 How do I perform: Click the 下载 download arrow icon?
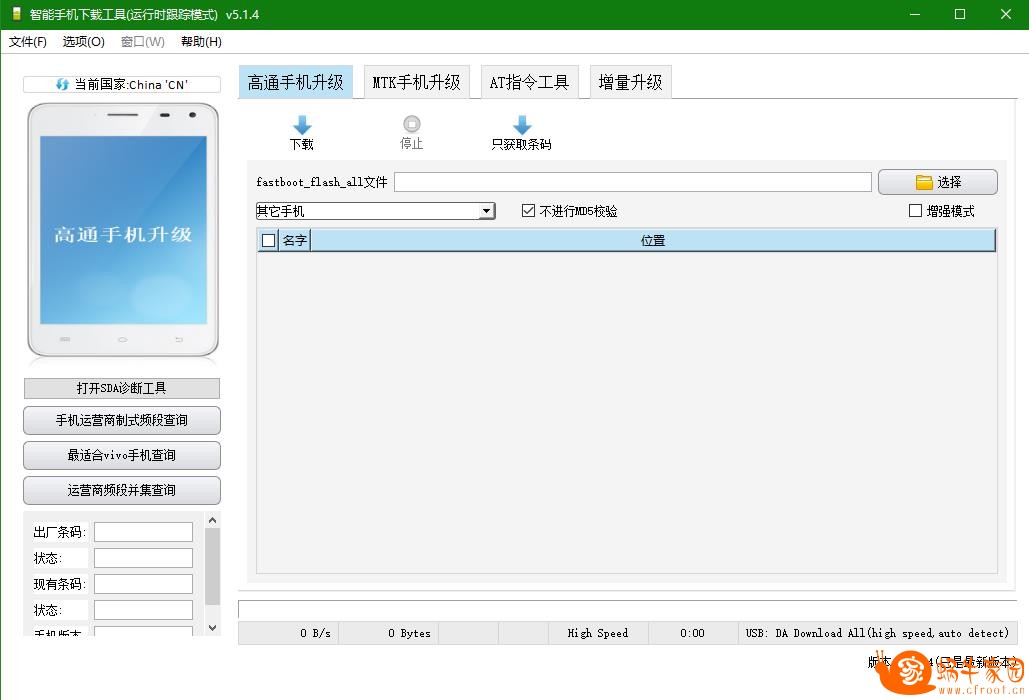tap(302, 125)
